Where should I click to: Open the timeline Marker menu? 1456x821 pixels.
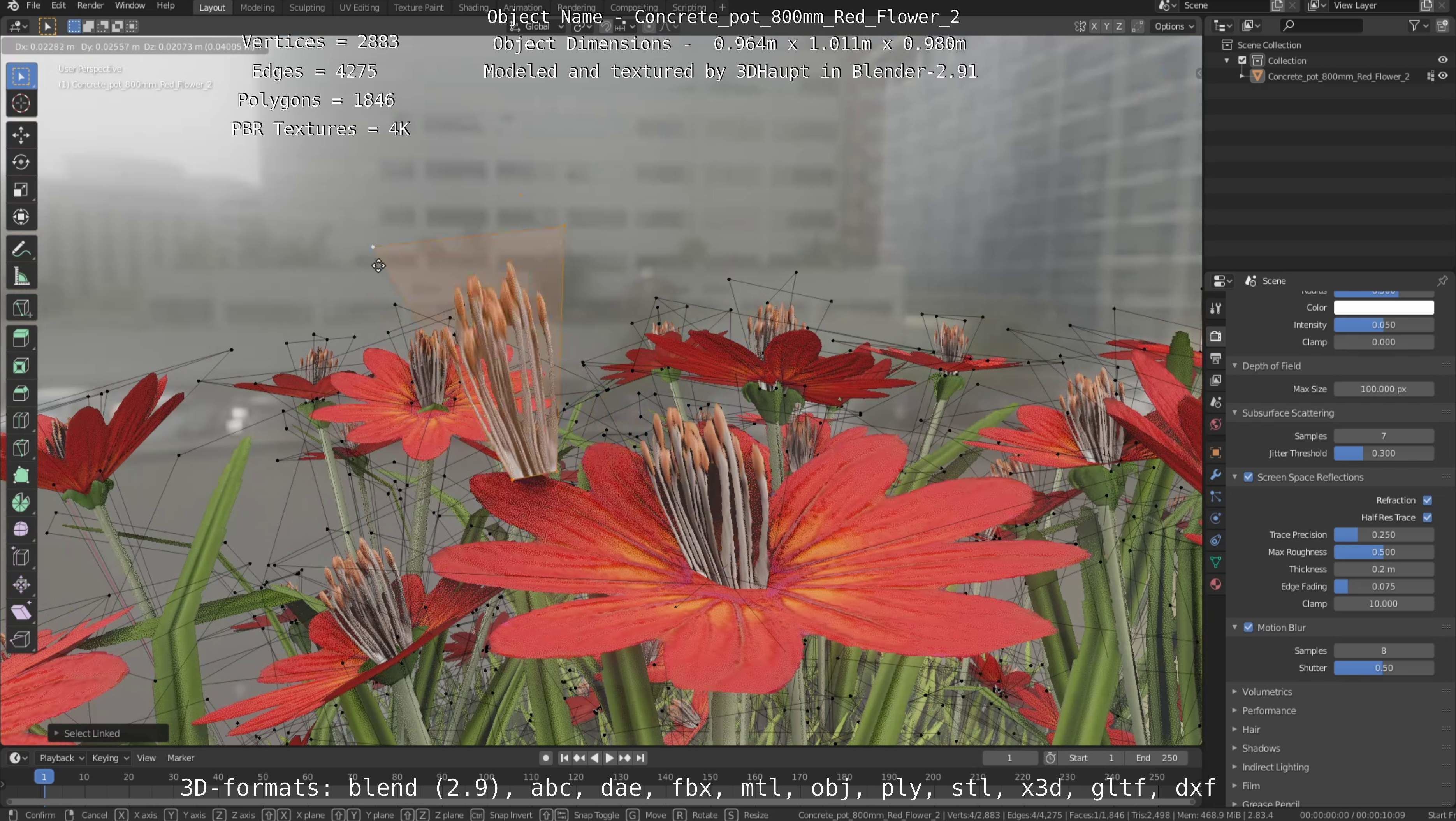(x=180, y=758)
